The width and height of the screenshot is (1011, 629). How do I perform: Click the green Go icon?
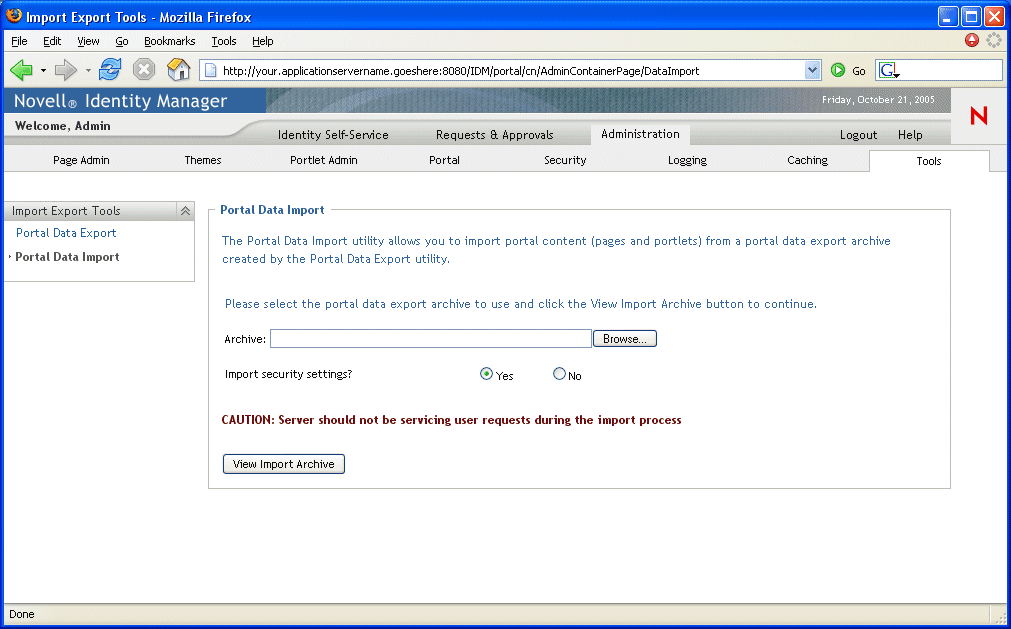click(838, 70)
